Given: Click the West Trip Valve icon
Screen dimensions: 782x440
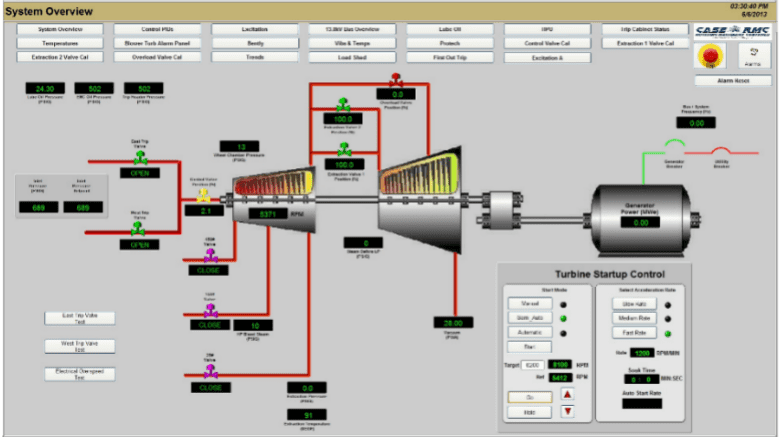Looking at the screenshot, I should (x=139, y=229).
